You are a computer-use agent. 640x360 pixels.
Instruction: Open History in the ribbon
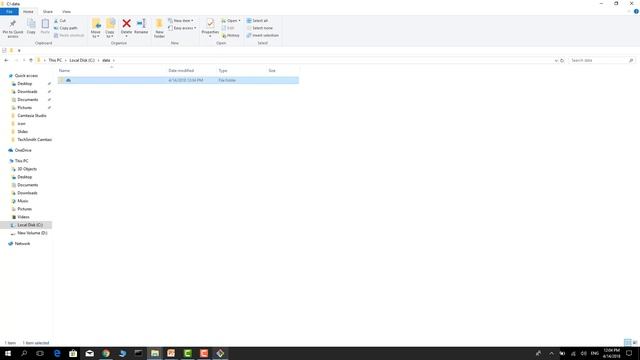(x=231, y=35)
